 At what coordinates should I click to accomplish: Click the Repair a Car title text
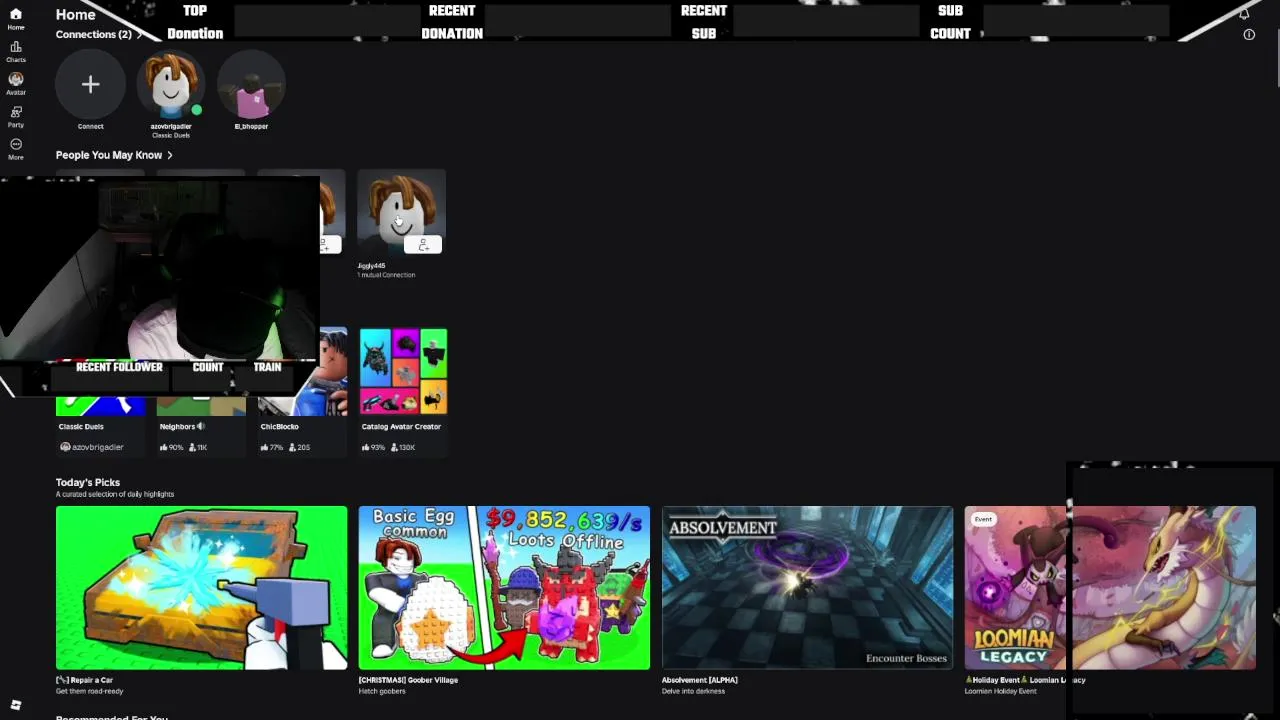tap(84, 680)
